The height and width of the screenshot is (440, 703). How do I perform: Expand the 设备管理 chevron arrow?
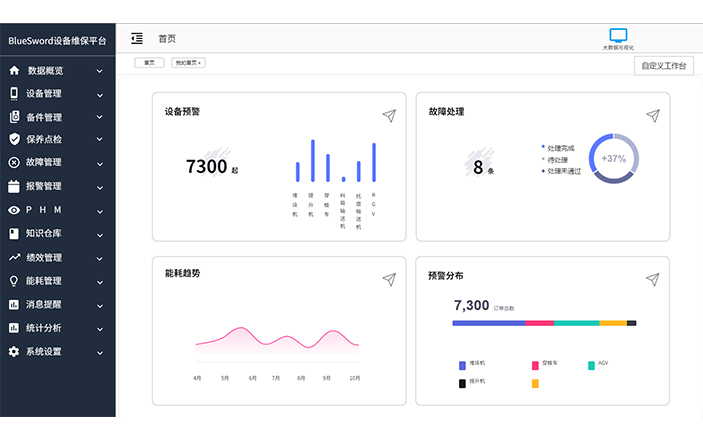click(x=99, y=95)
